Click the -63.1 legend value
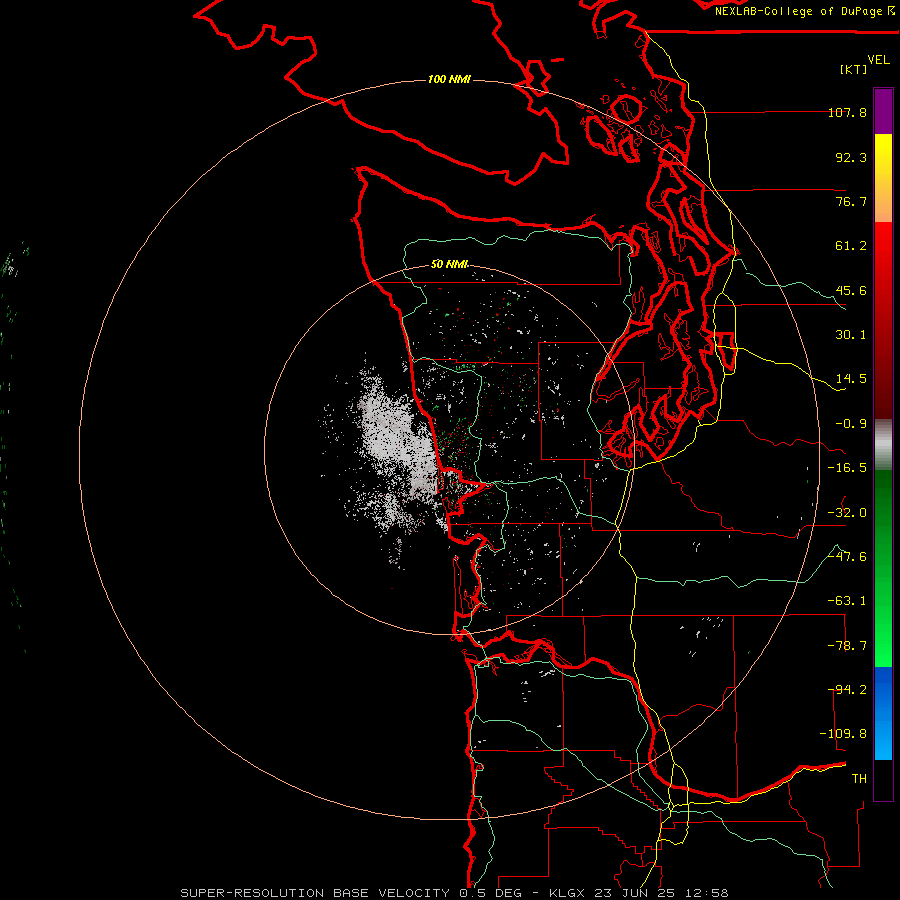 [x=847, y=601]
